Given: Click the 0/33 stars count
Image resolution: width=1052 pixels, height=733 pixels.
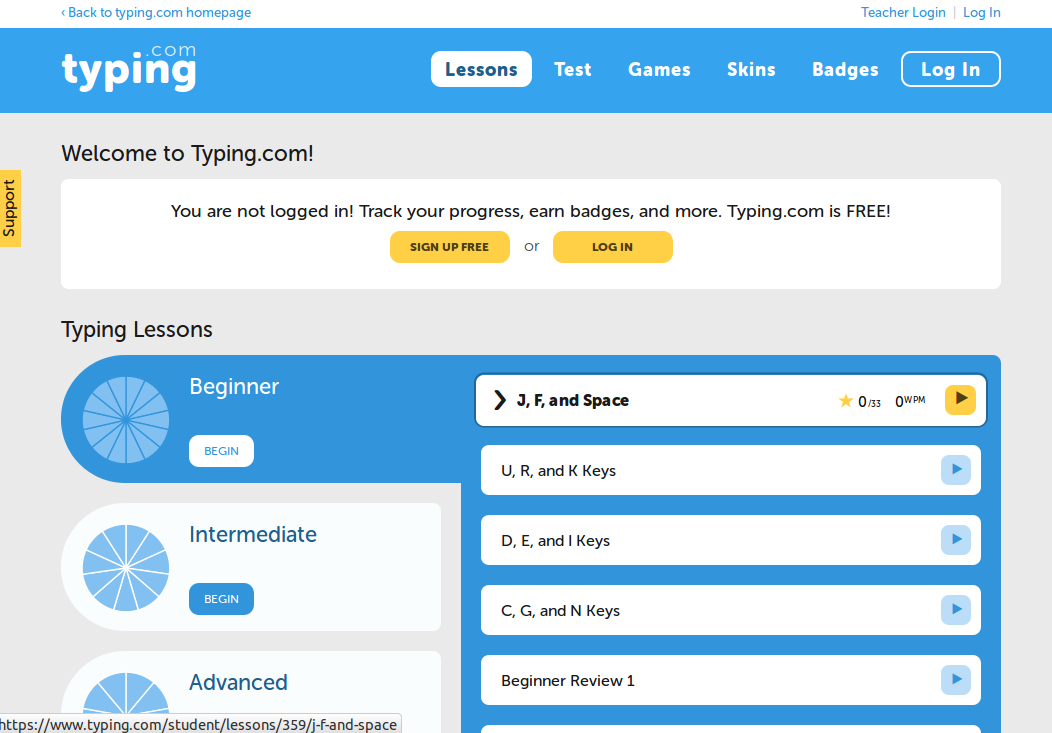Looking at the screenshot, I should click(x=869, y=402).
